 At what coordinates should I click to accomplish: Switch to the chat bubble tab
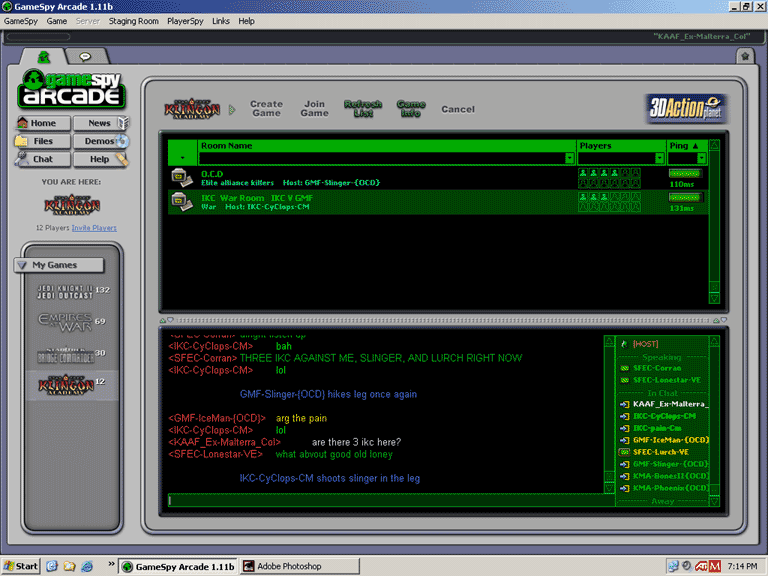click(85, 57)
